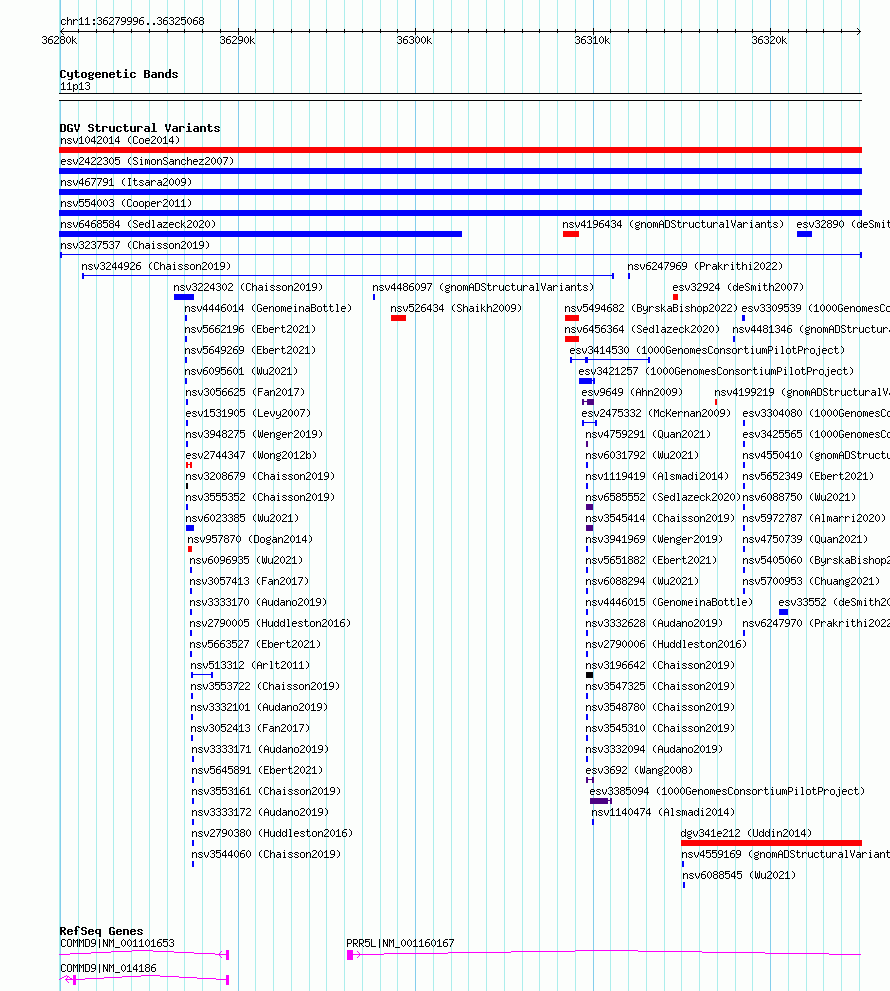890x991 pixels.
Task: Click the red dgv341e212 (Uddin2014) bar
Action: [771, 843]
